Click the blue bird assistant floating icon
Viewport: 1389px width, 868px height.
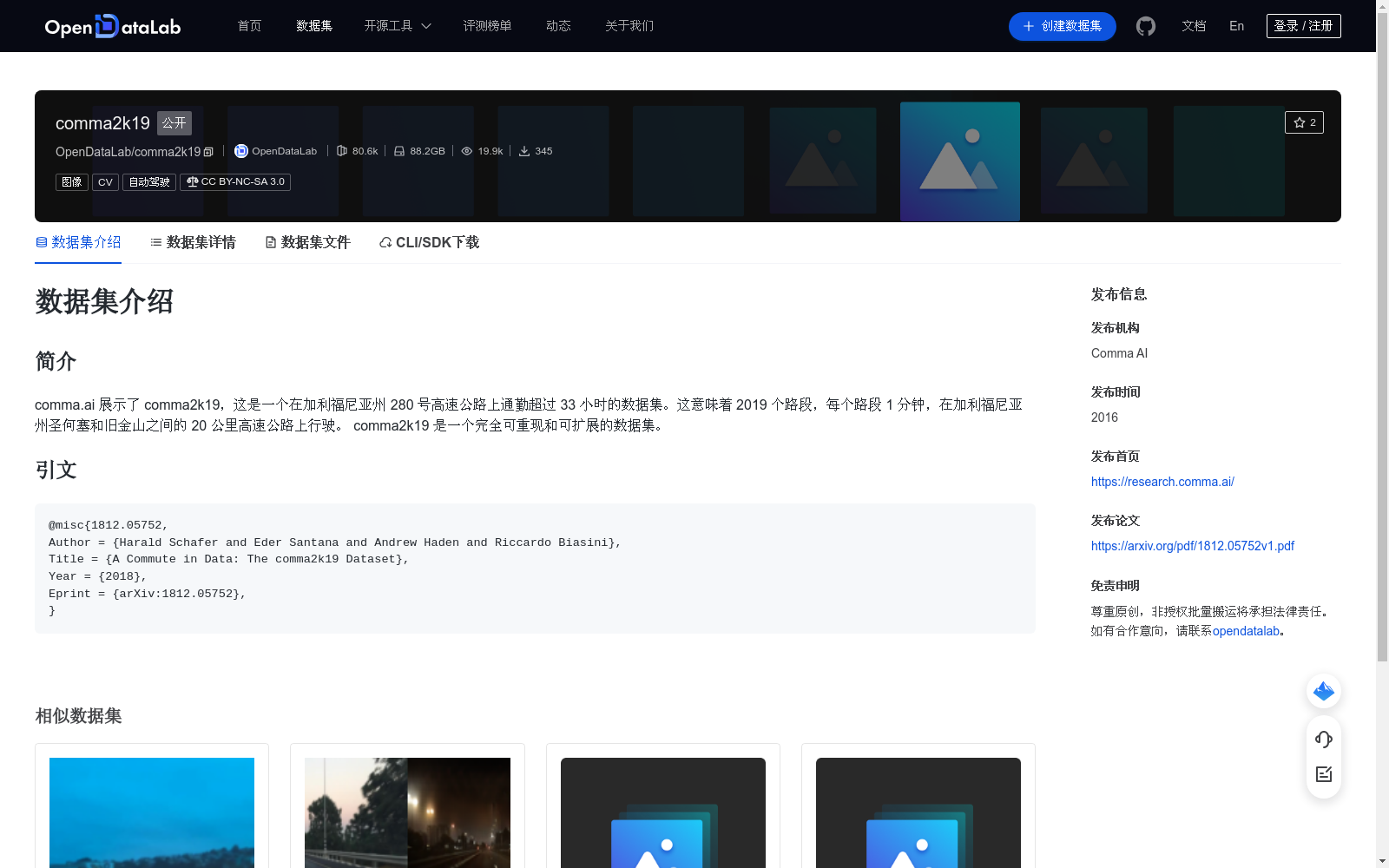click(1324, 691)
